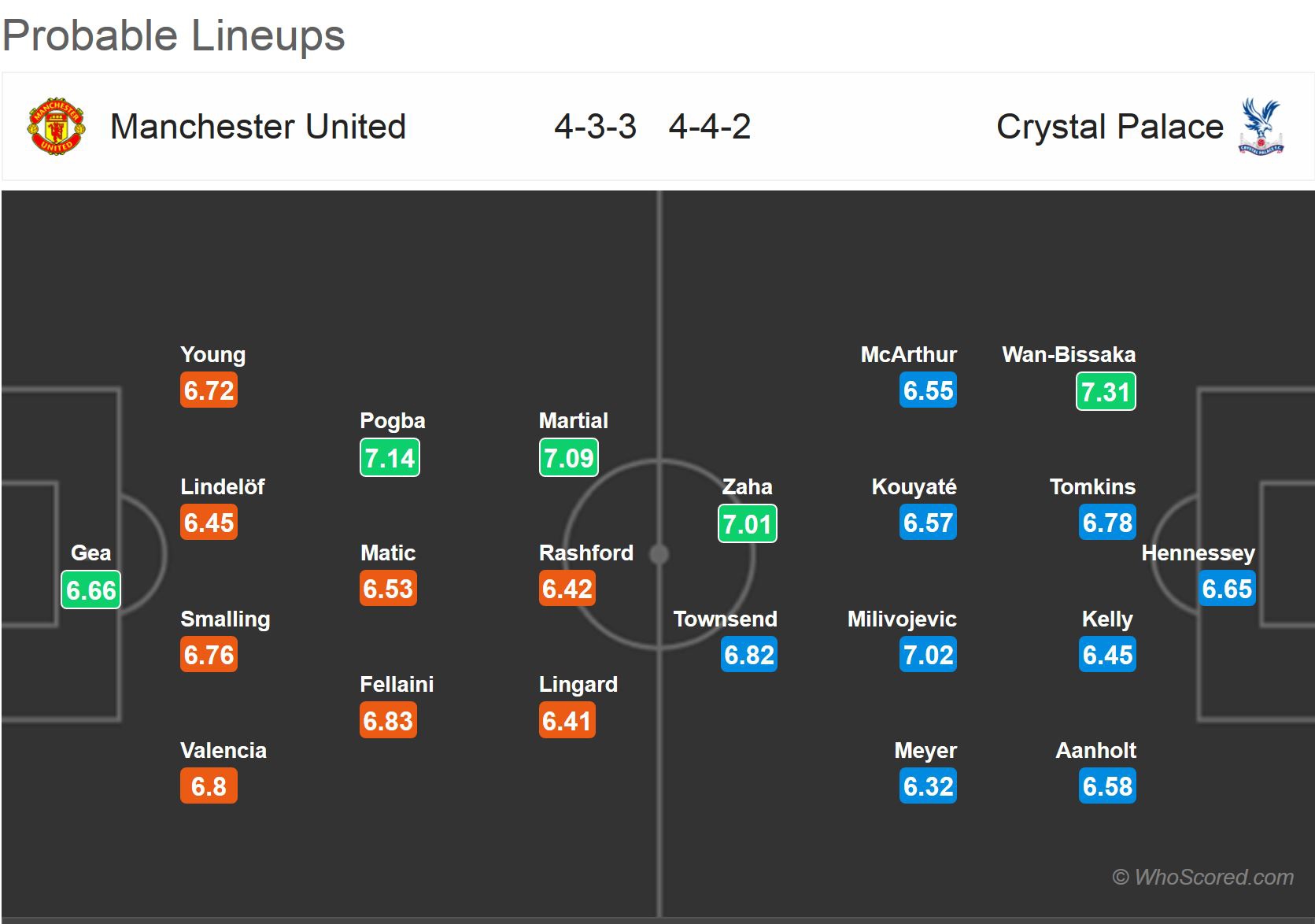Click the Rashford player name
Viewport: 1315px width, 924px height.
pos(585,553)
